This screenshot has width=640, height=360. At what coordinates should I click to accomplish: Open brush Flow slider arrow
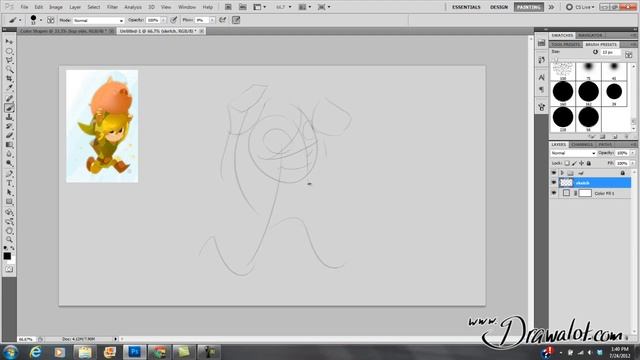[x=212, y=20]
